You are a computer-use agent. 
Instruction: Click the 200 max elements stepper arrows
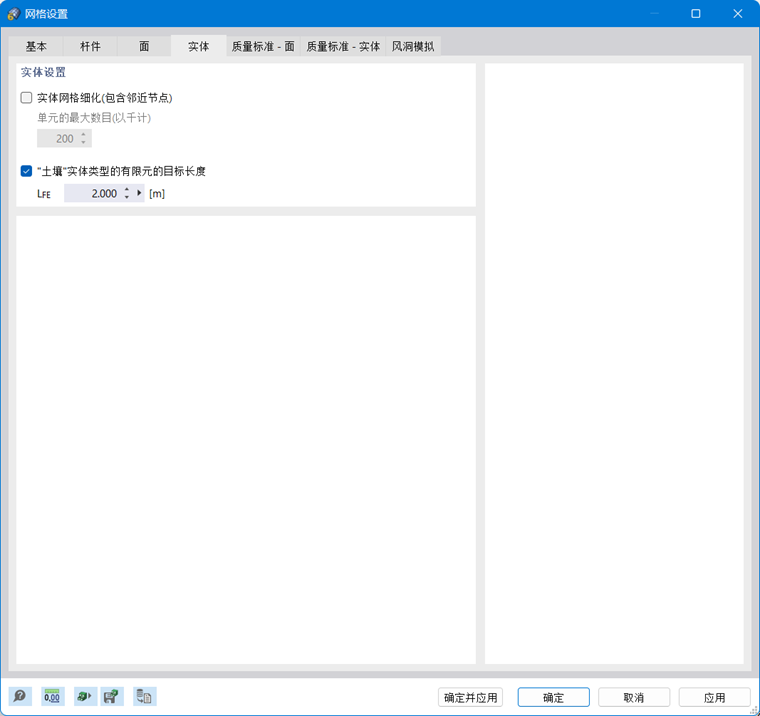[83, 139]
